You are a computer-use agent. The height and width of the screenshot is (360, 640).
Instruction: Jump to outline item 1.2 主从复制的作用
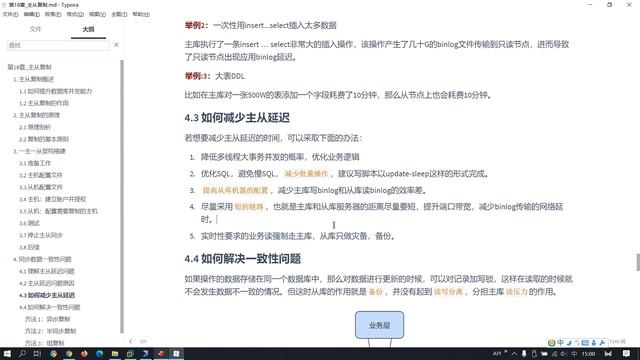click(44, 103)
